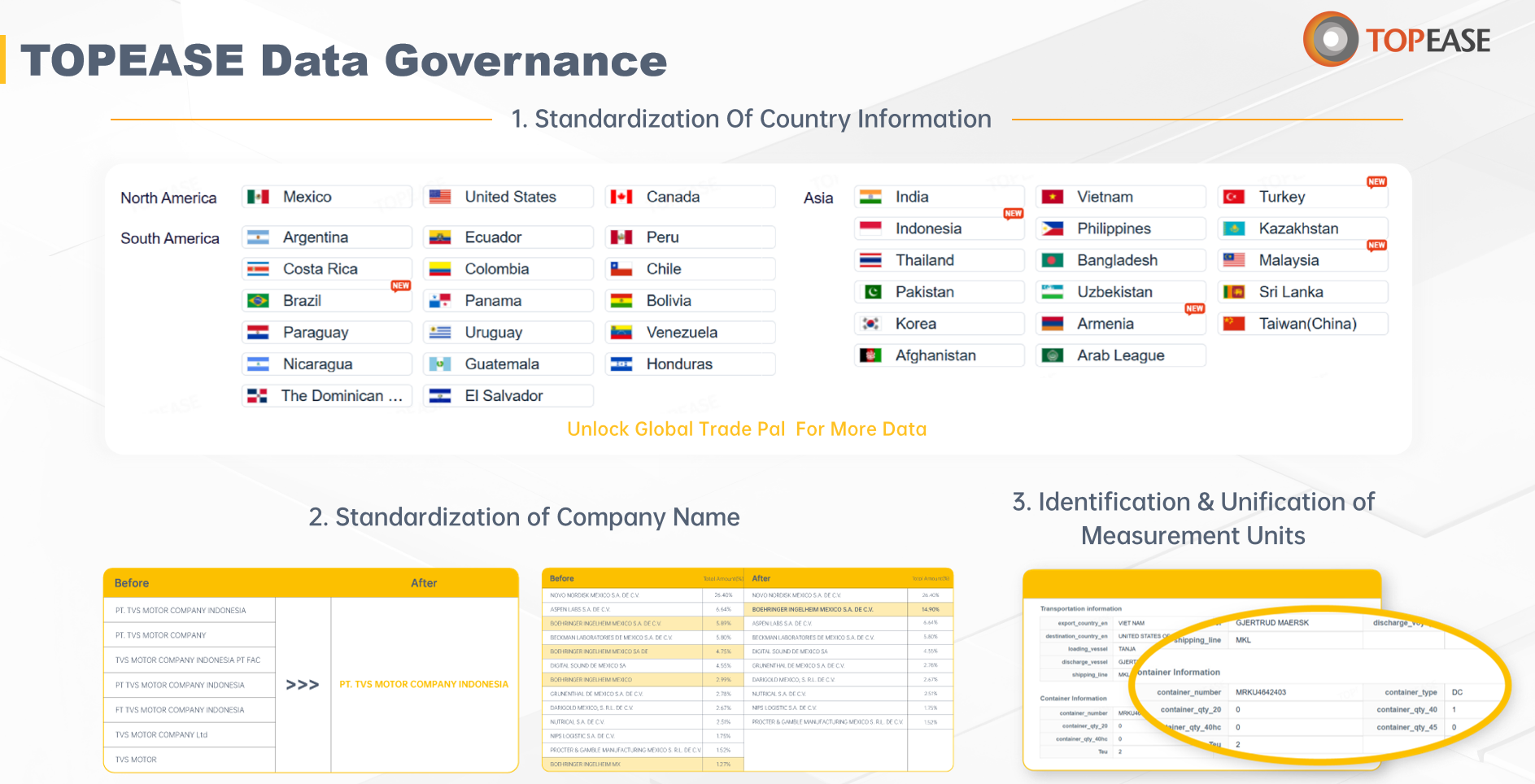Choose the Arab League entry
Viewport: 1535px width, 784px height.
(x=1120, y=355)
